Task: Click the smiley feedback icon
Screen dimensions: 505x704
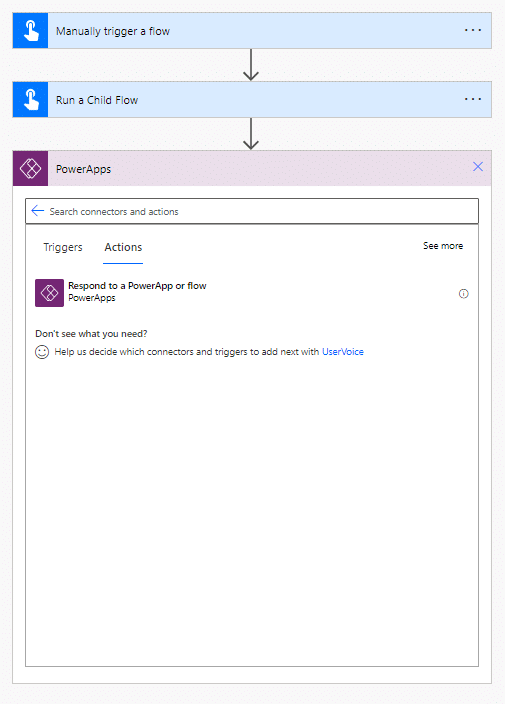Action: (42, 352)
